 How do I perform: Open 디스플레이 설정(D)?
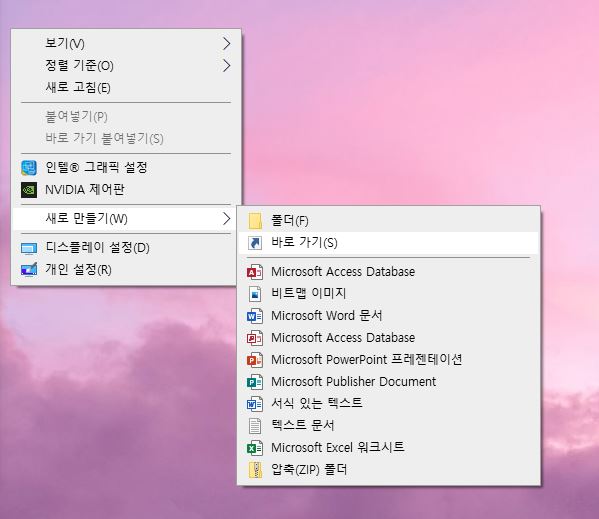point(126,248)
